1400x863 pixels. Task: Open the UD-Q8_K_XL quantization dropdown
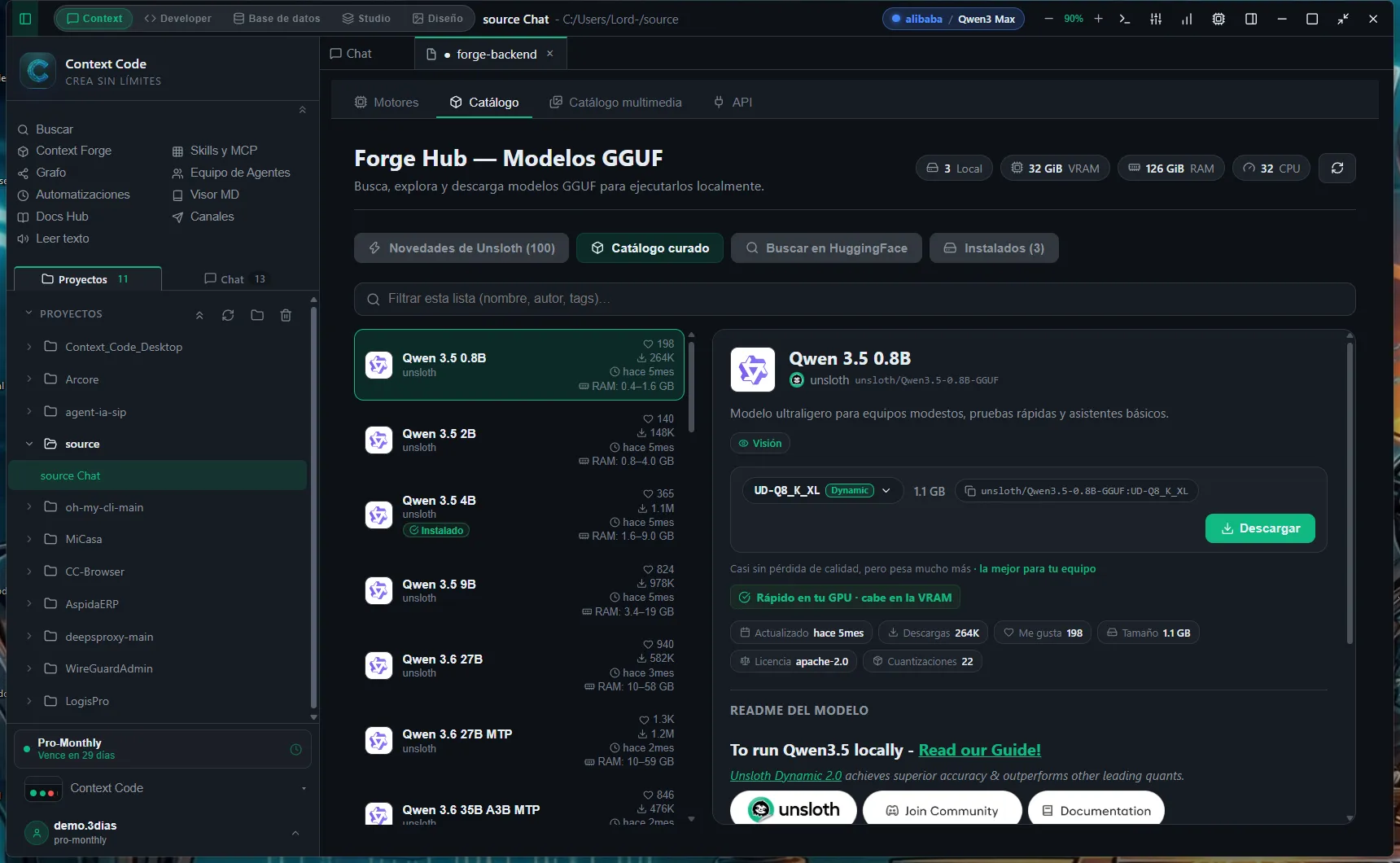(x=823, y=491)
